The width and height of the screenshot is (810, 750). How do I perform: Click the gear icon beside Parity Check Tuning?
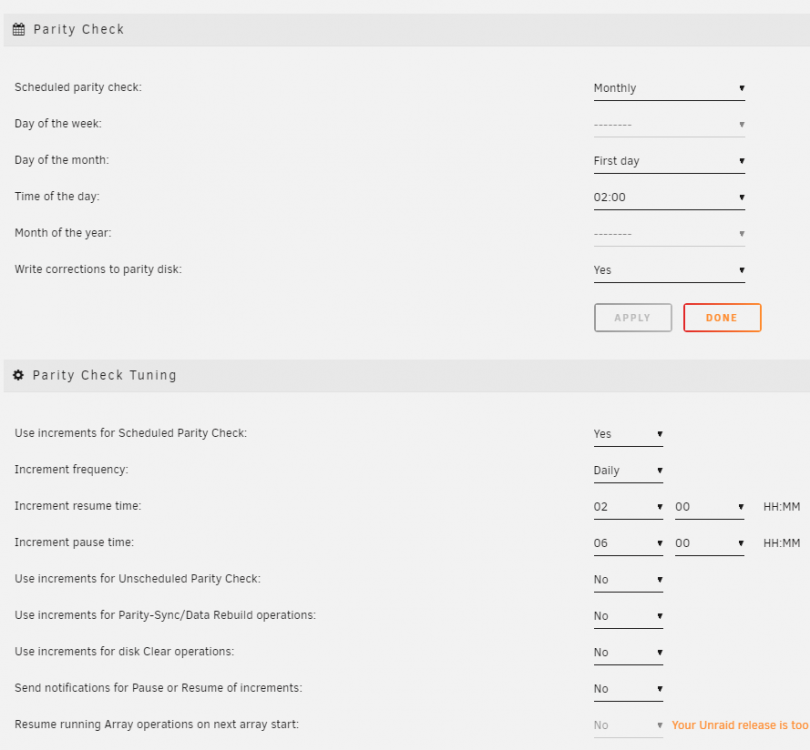click(19, 375)
